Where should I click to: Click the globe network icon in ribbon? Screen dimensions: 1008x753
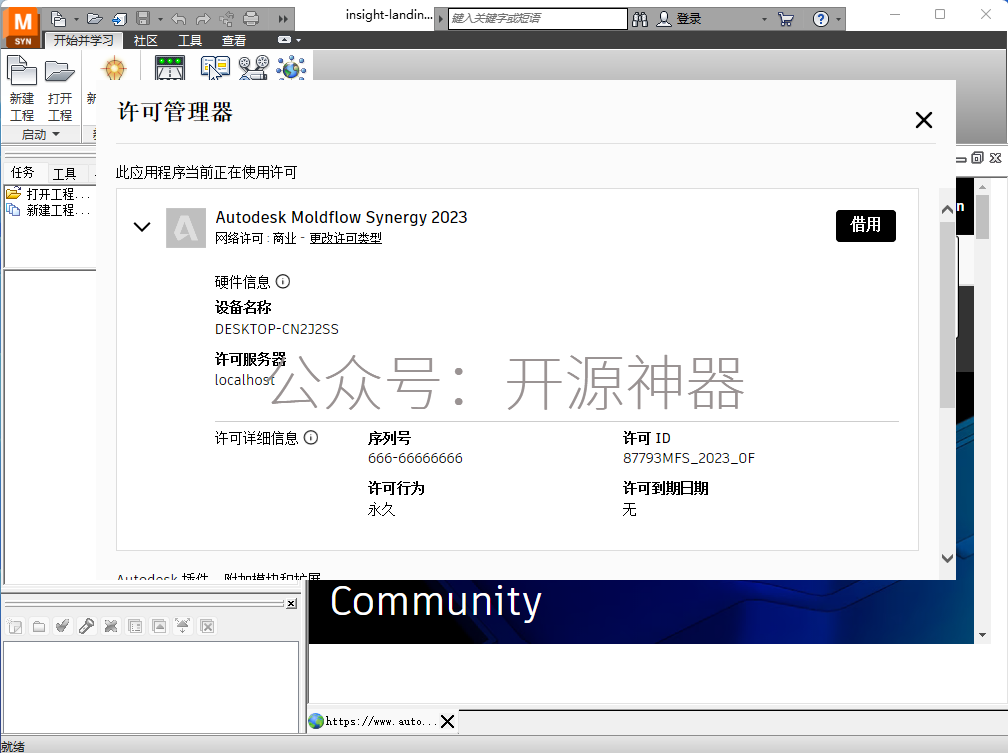[291, 68]
